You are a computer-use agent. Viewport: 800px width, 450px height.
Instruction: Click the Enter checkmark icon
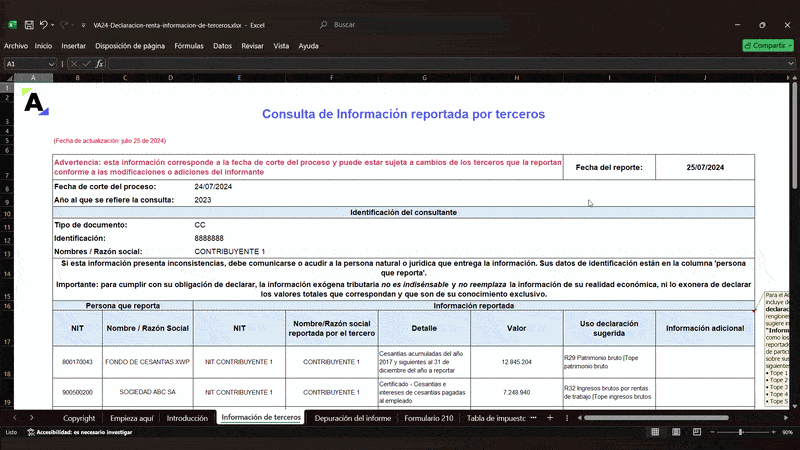[x=87, y=64]
